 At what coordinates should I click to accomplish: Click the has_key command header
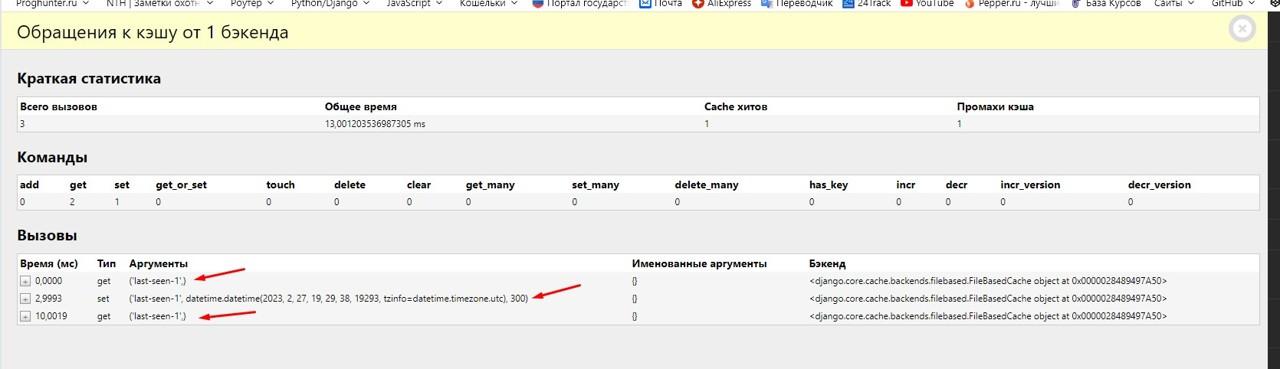coord(828,185)
